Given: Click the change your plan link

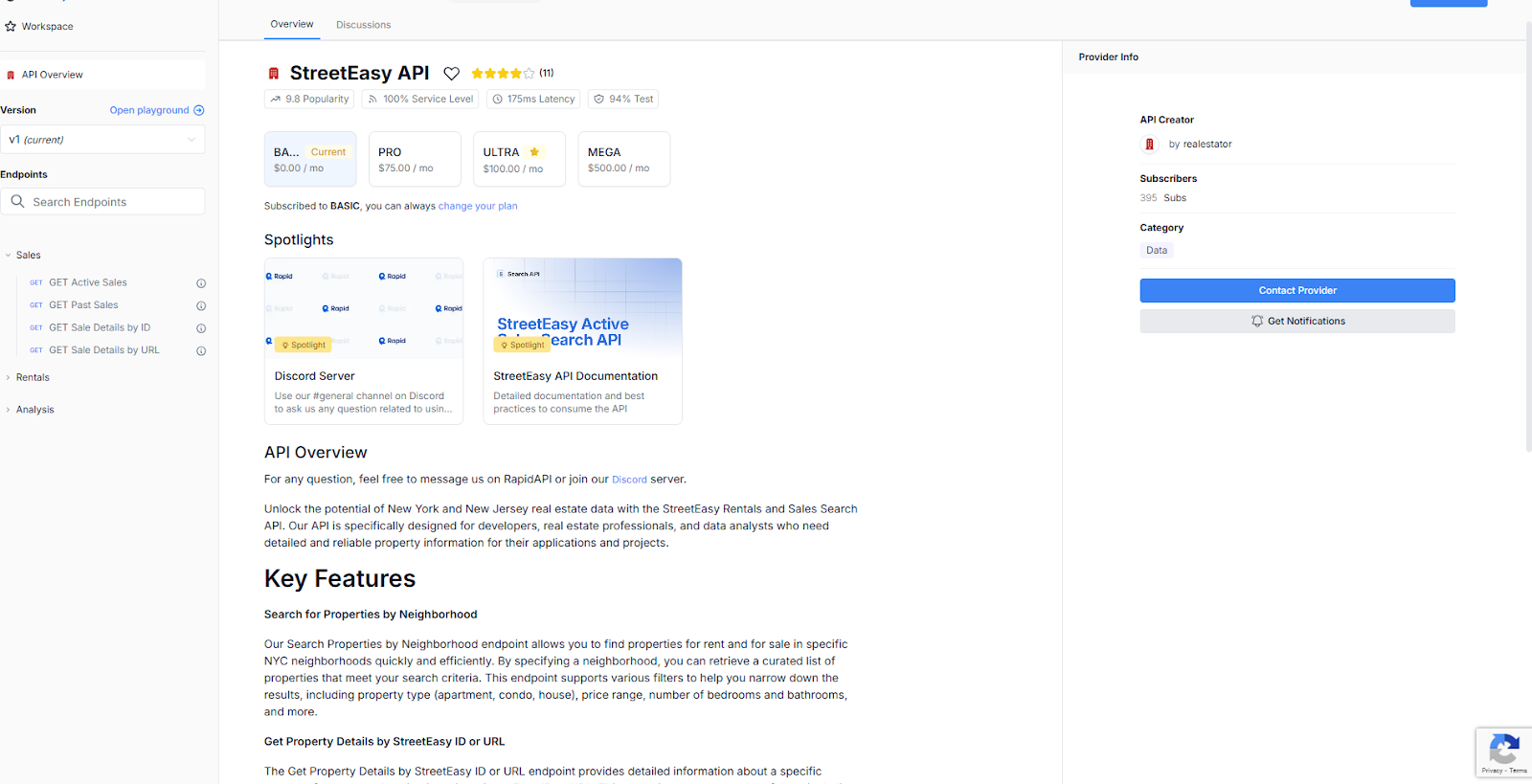Looking at the screenshot, I should tap(478, 206).
